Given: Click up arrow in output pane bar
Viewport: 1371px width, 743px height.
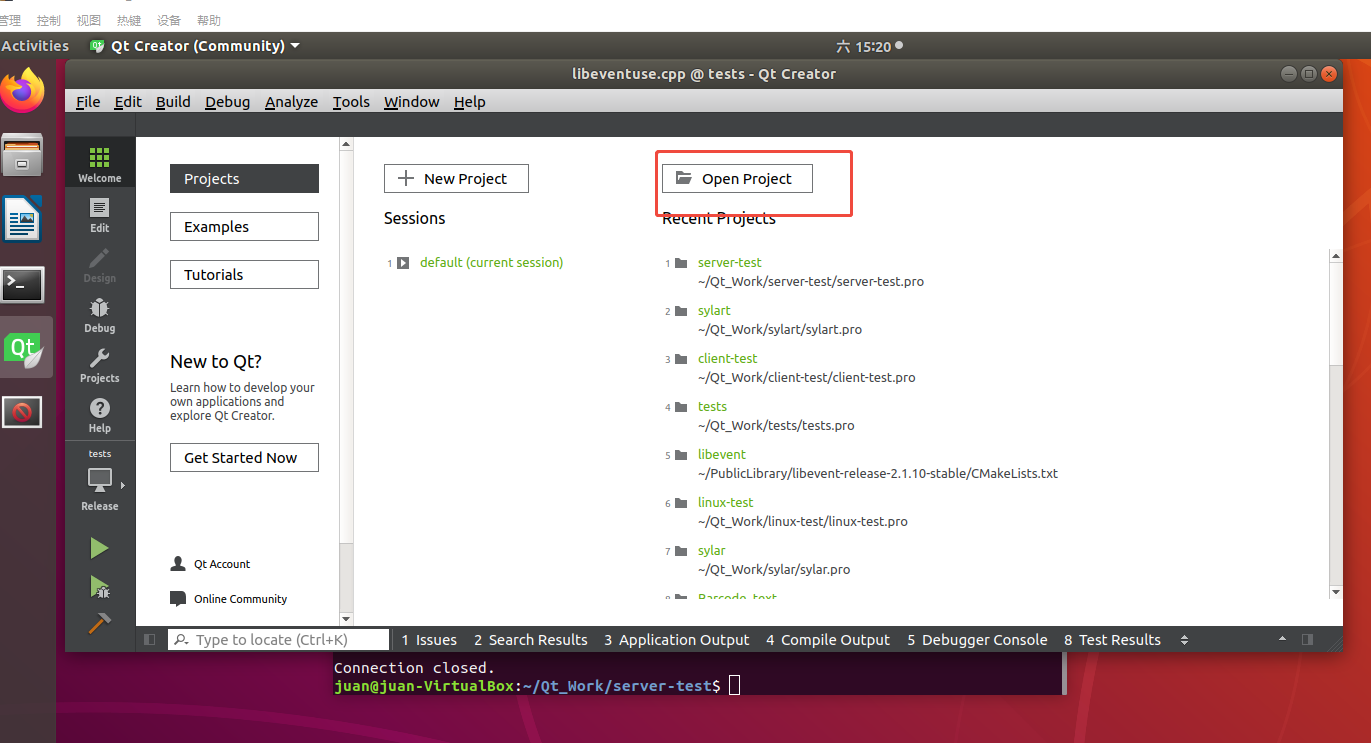Looking at the screenshot, I should [x=1283, y=640].
